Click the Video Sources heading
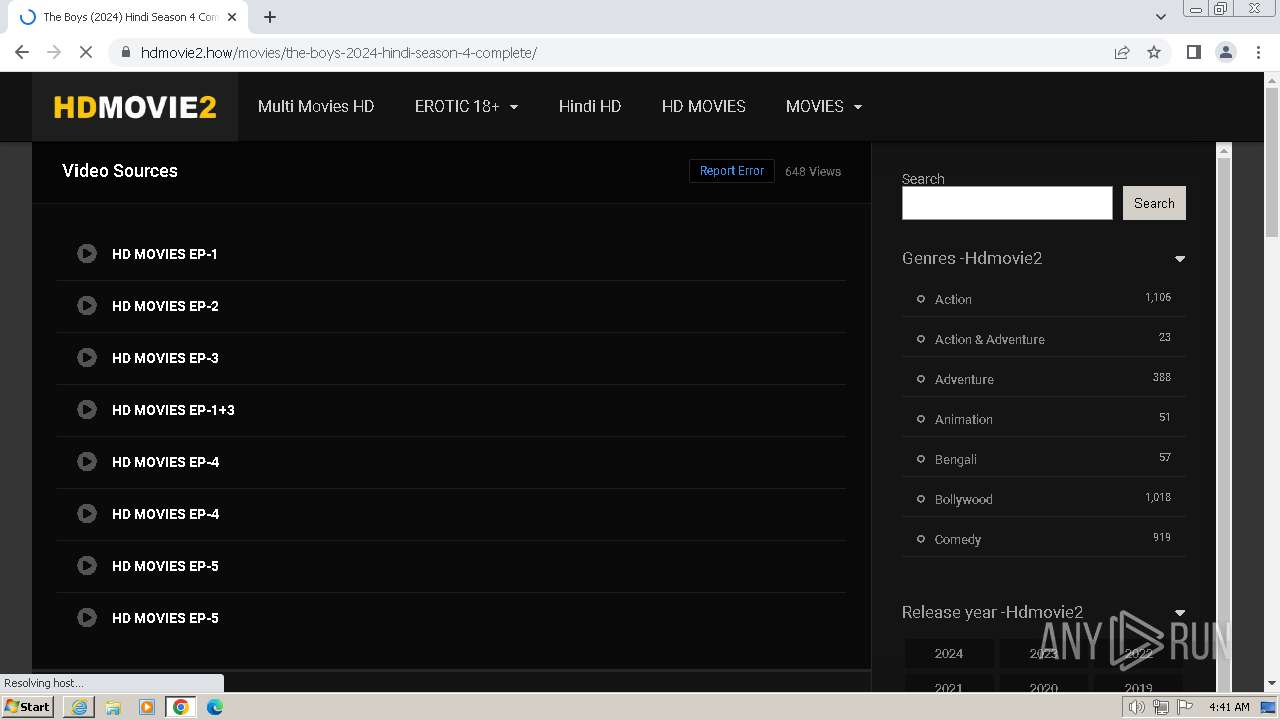This screenshot has height=720, width=1280. 120,171
